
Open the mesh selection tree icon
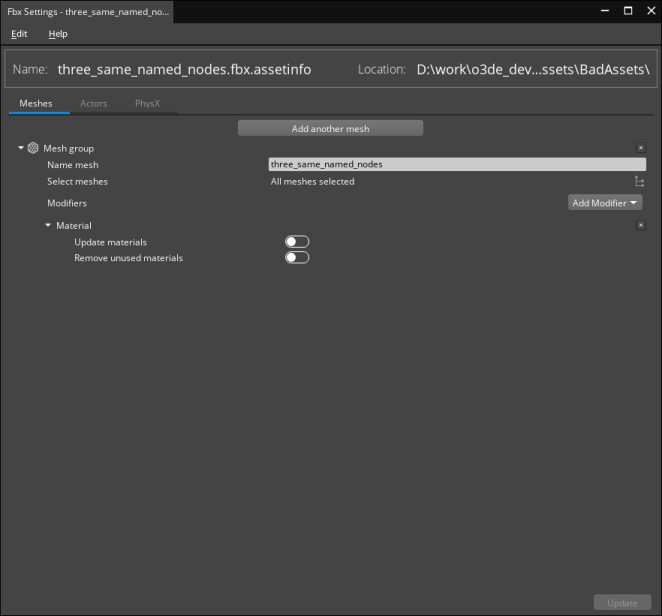tap(639, 182)
